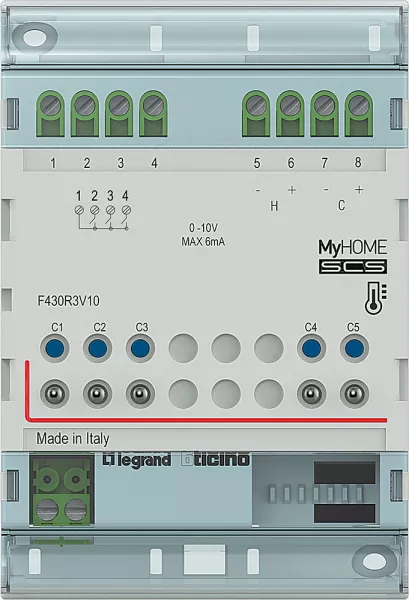Click the green screw terminal above number 1

pyautogui.click(x=50, y=114)
